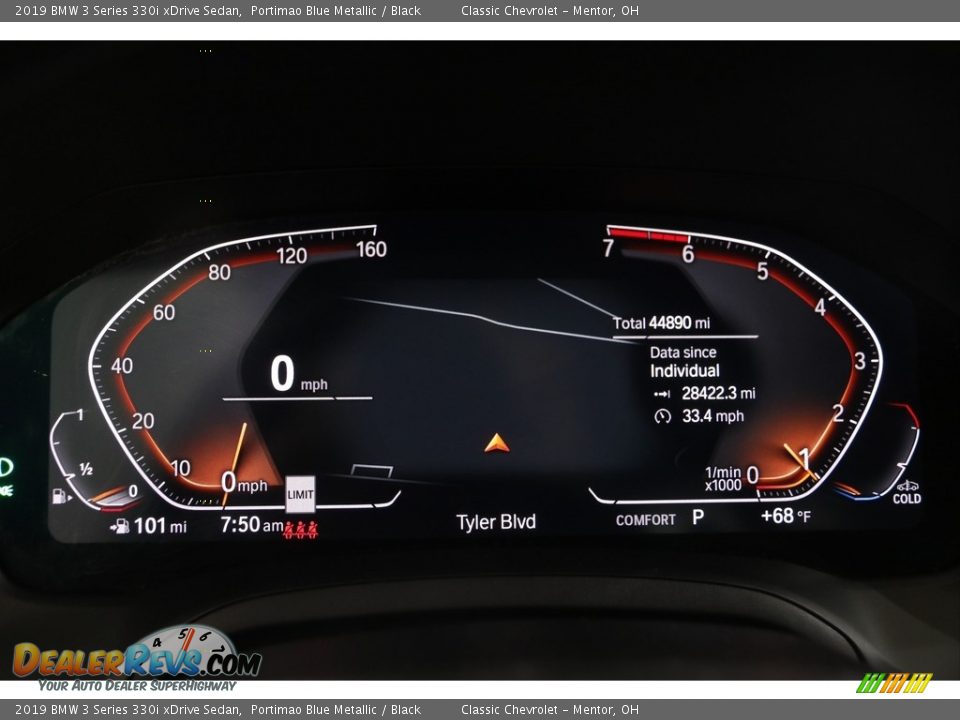Select the '28422.3 mi' trip value
The image size is (960, 720).
718,394
